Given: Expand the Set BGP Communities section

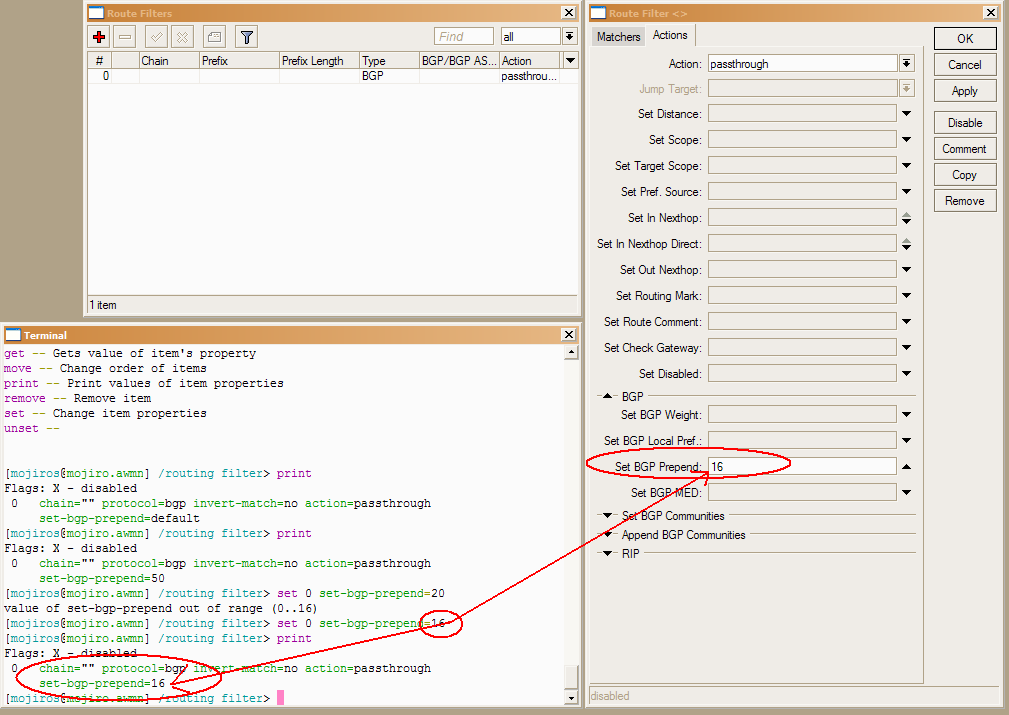Looking at the screenshot, I should click(607, 516).
